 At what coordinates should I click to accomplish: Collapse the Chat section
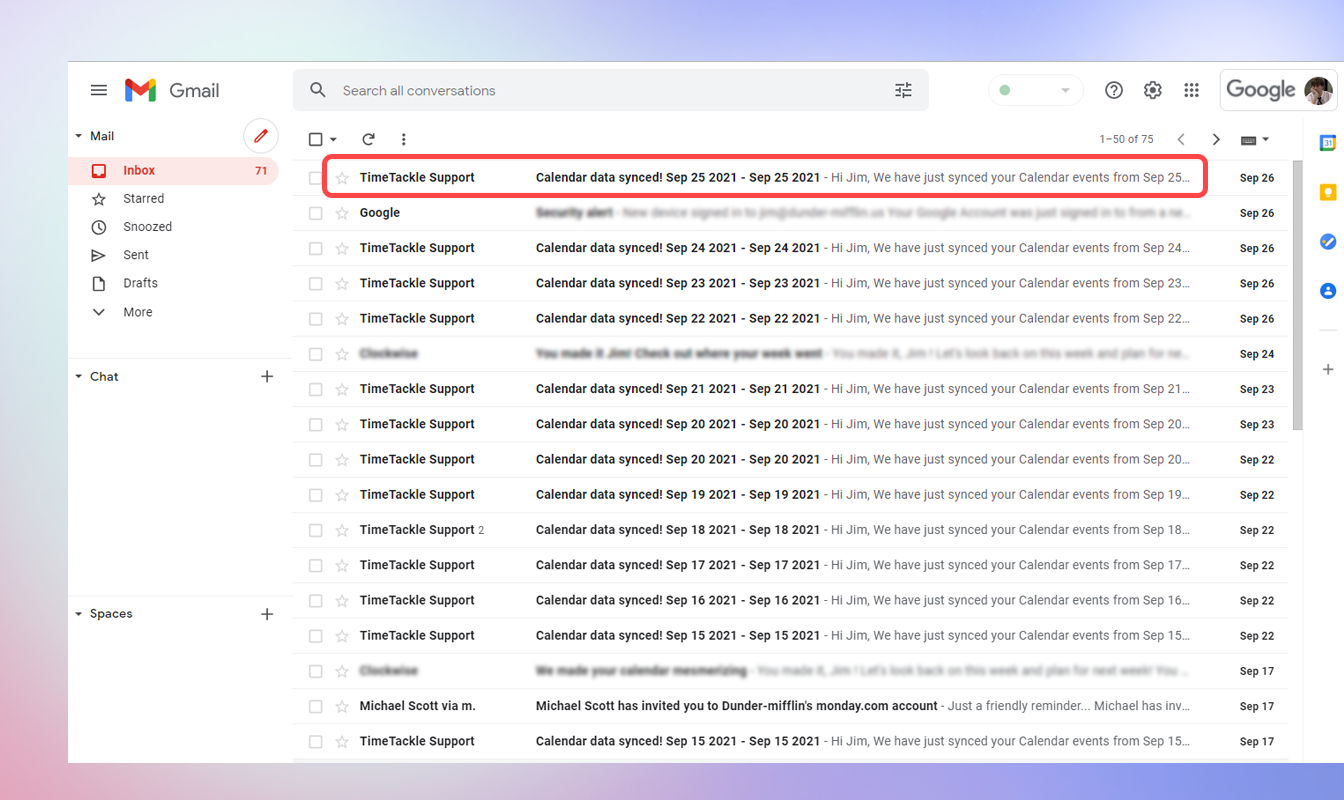(79, 376)
